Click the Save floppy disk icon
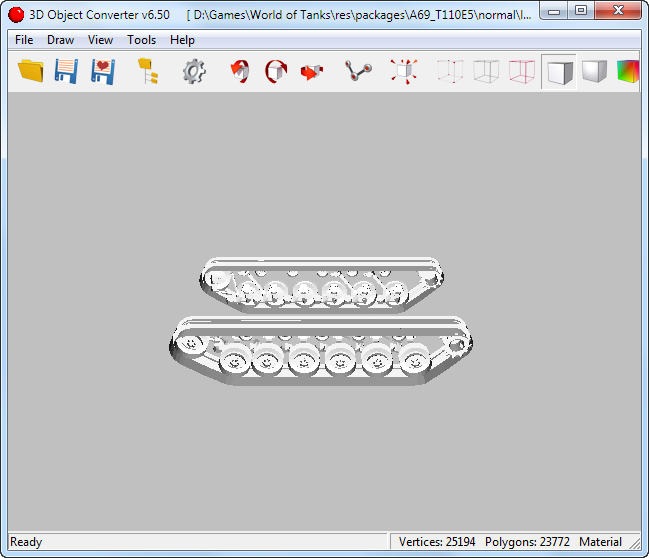Viewport: 649px width, 558px height. 66,71
